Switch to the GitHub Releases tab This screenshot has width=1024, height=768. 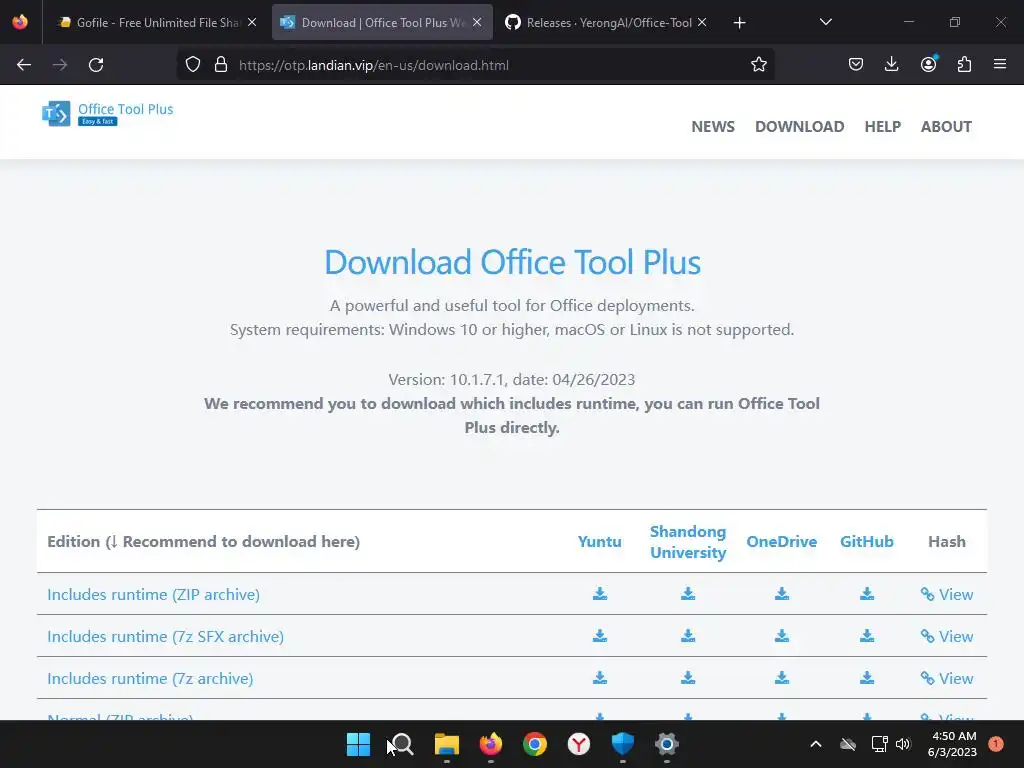point(609,23)
